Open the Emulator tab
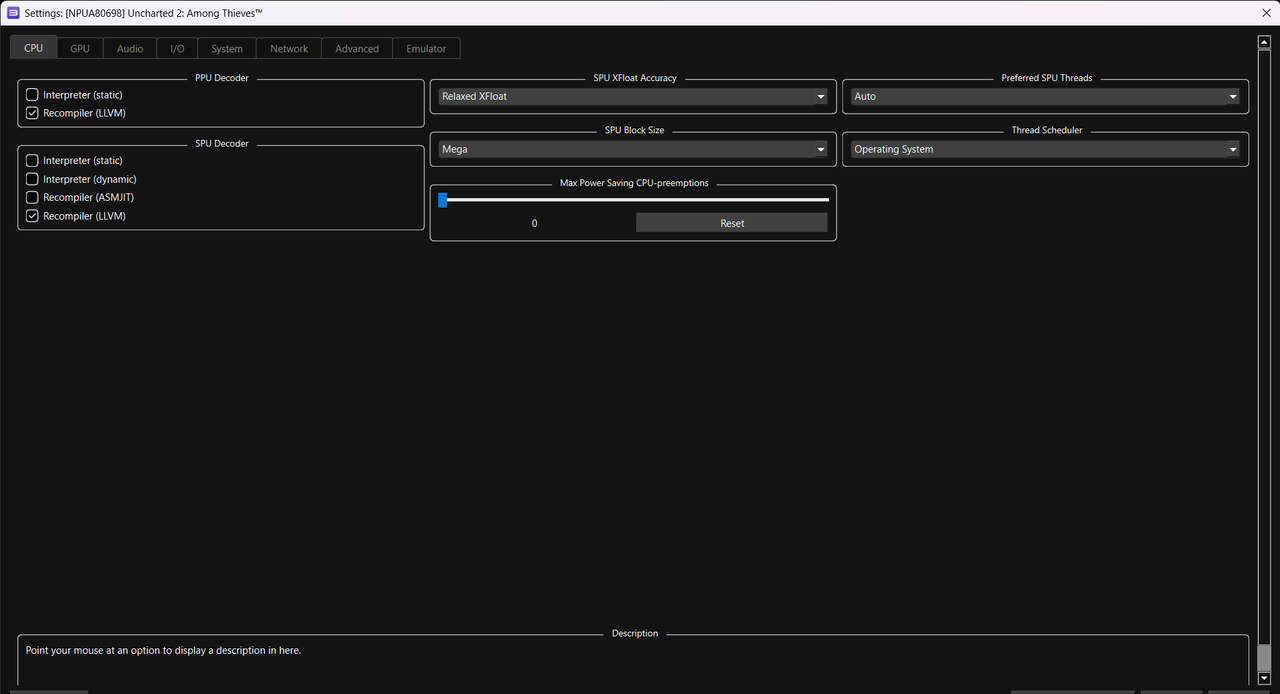 point(426,48)
